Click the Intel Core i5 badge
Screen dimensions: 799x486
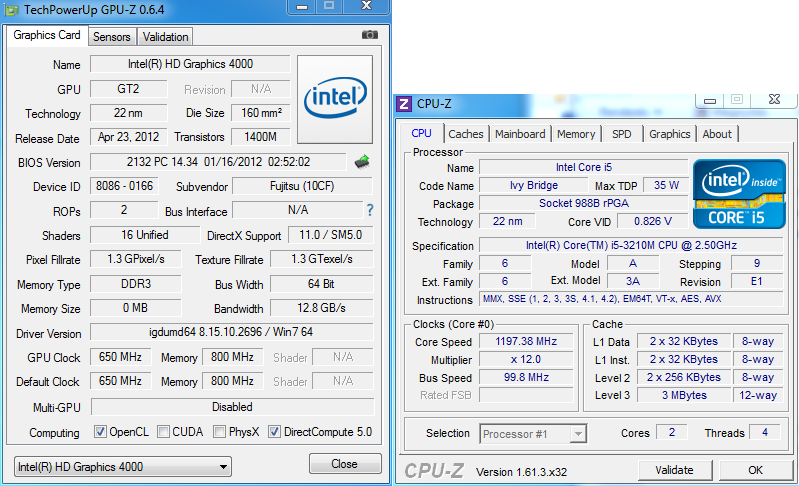pos(739,195)
